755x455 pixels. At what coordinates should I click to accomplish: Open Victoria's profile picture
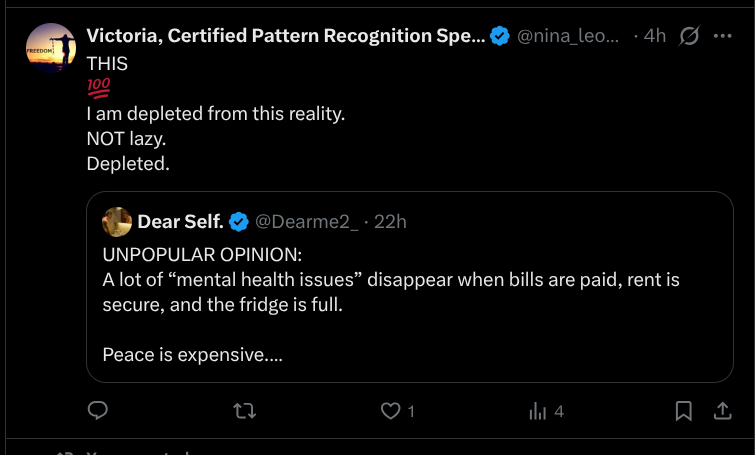pyautogui.click(x=51, y=48)
